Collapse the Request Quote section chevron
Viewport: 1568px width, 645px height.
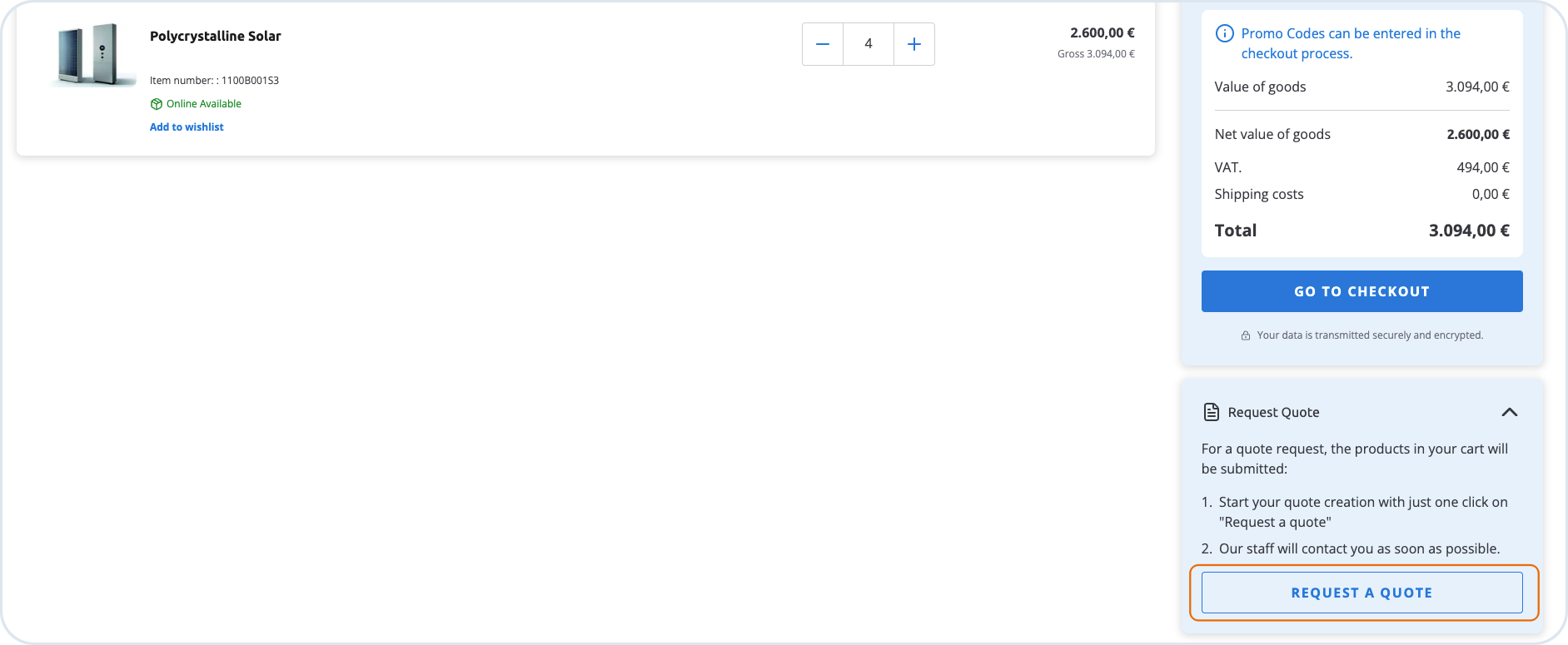coord(1509,412)
